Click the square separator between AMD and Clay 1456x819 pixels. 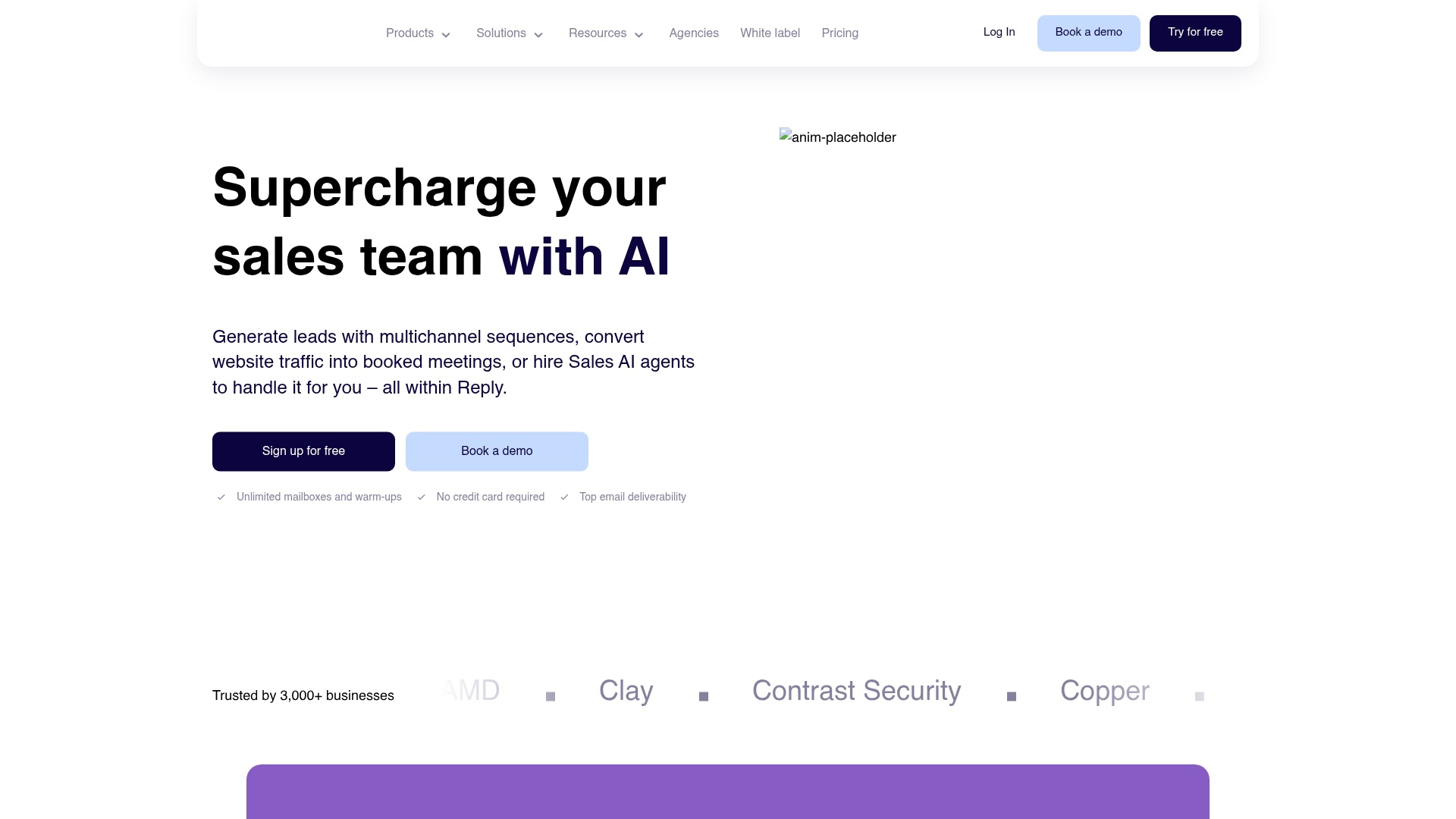coord(551,696)
